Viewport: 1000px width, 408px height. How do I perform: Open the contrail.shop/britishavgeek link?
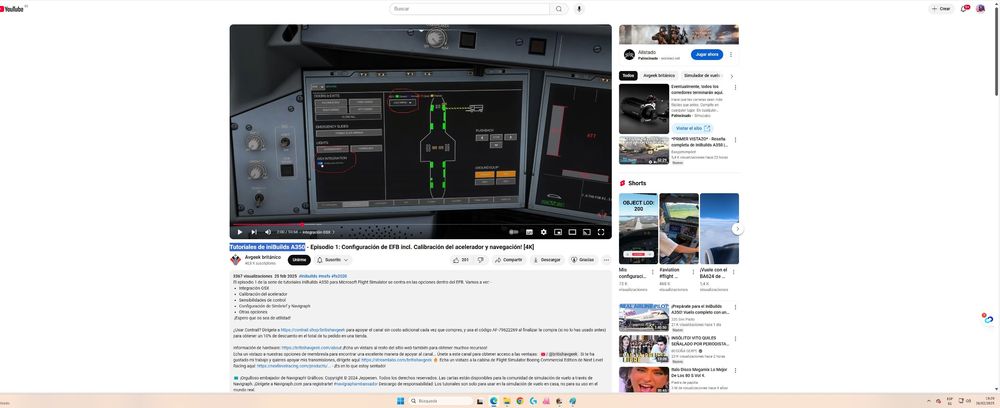(313, 330)
